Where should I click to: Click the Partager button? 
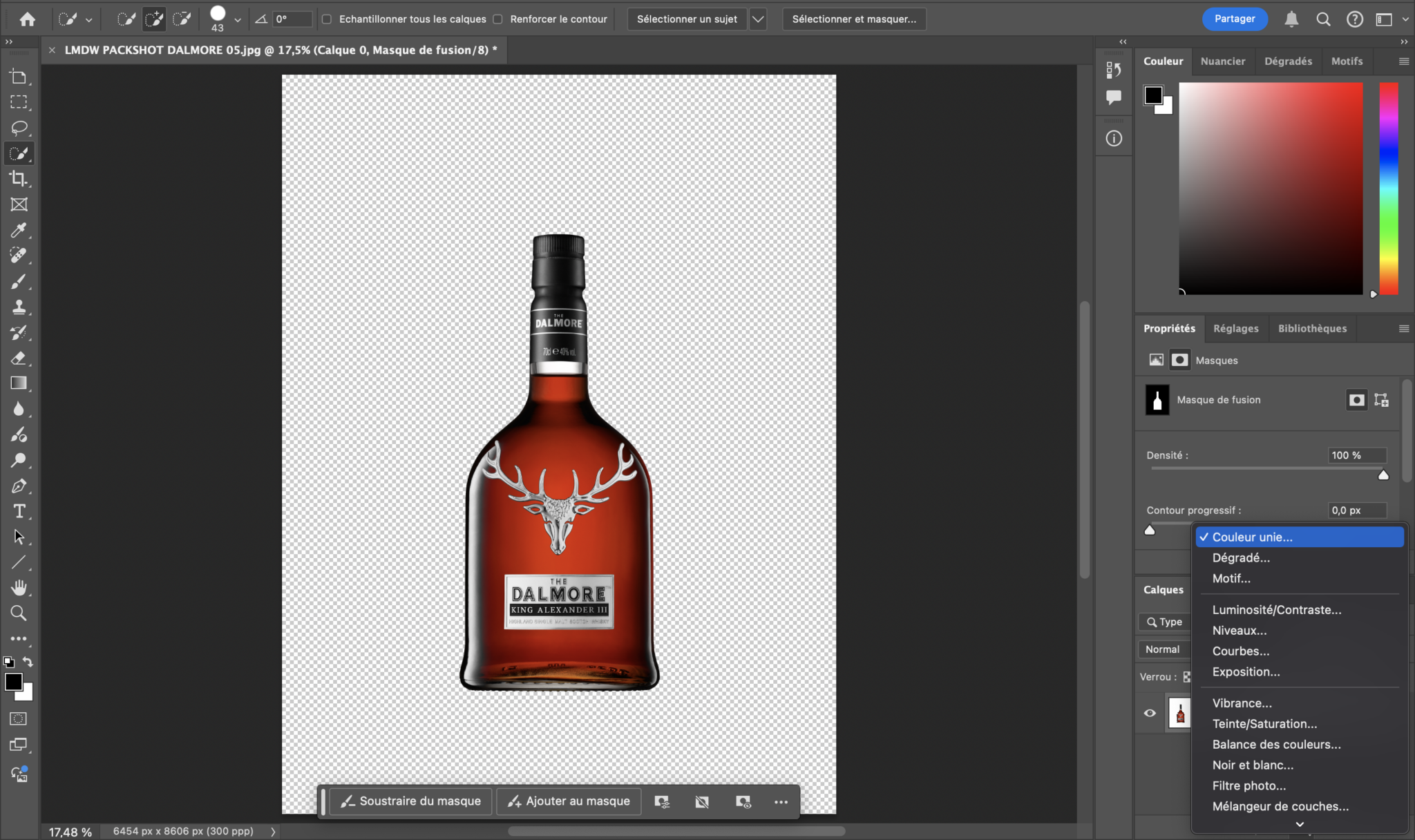click(x=1235, y=19)
